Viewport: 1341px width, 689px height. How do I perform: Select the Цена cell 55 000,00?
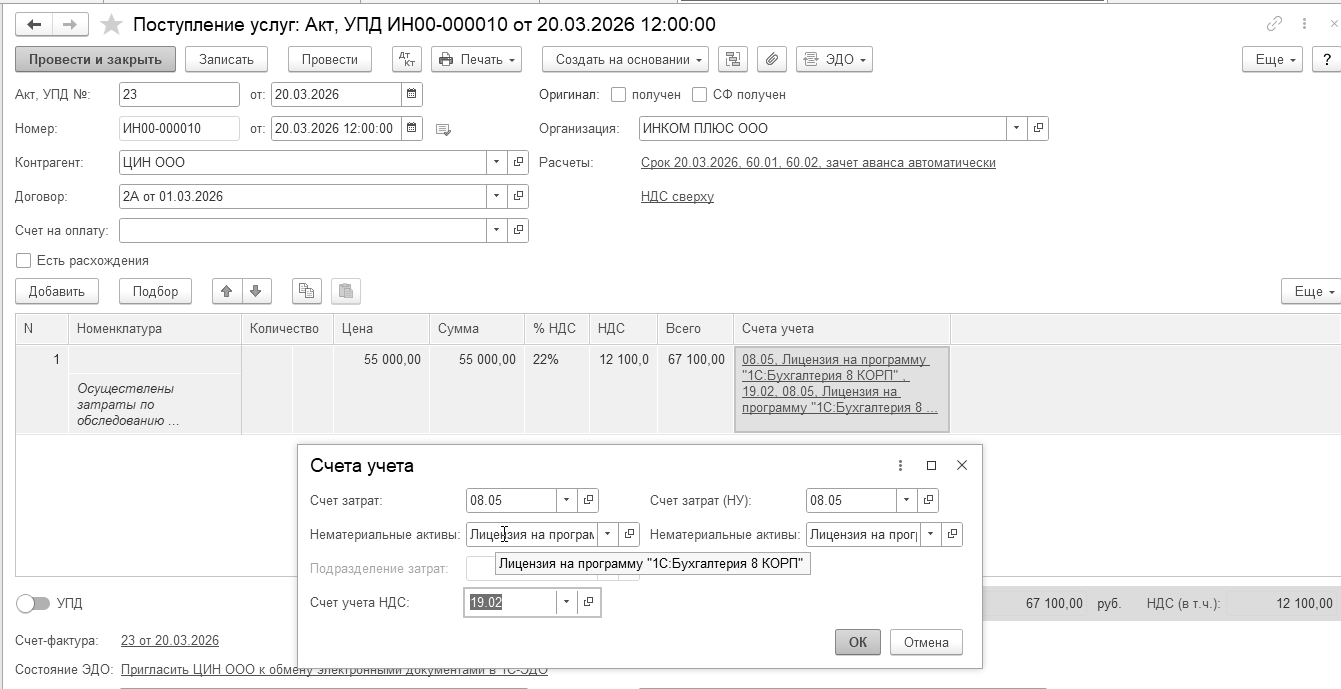point(381,359)
